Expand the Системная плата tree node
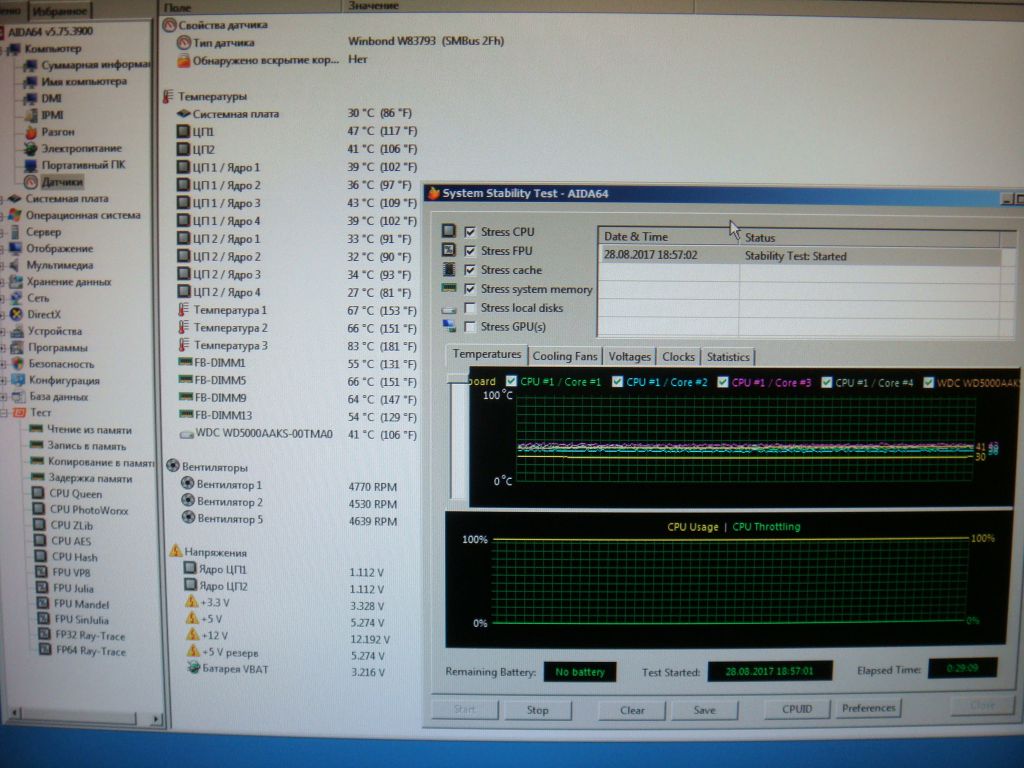 (x=3, y=199)
